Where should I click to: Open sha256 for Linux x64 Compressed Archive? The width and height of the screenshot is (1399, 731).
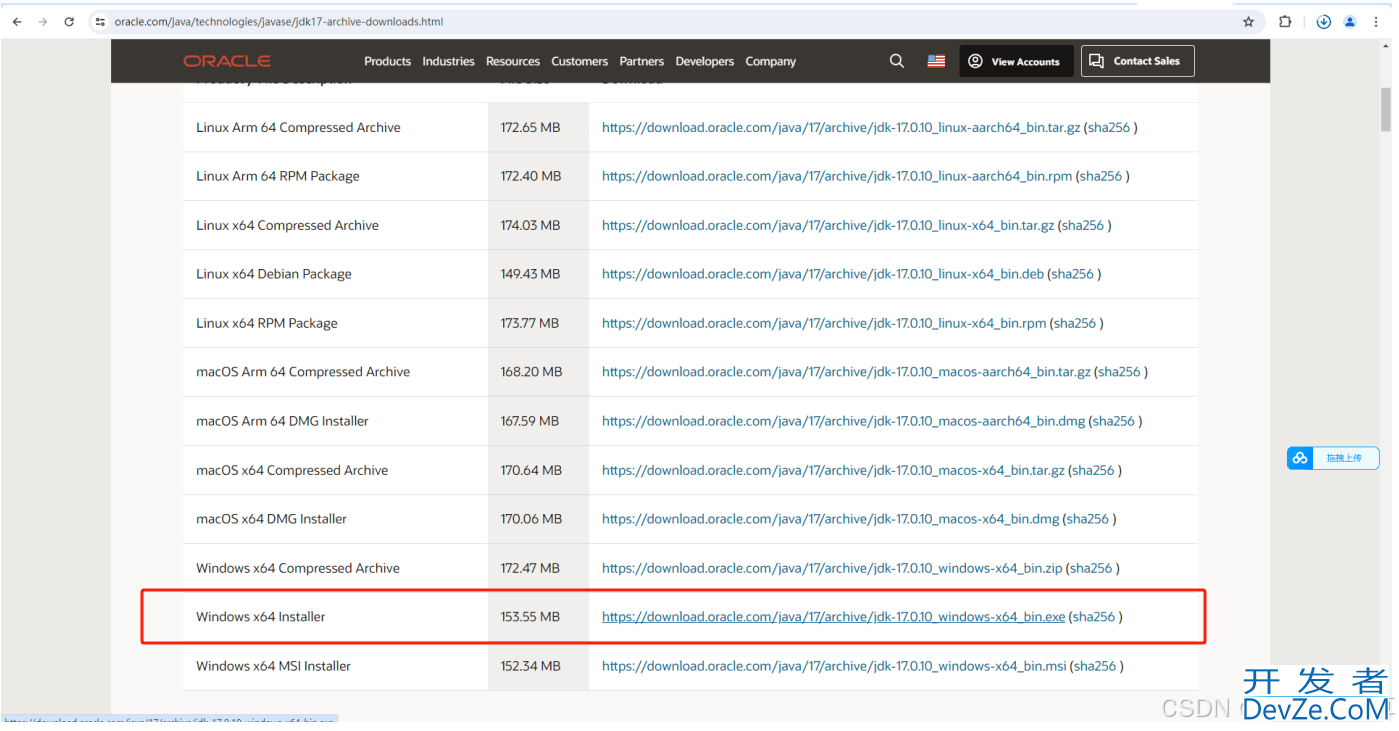[x=1084, y=225]
